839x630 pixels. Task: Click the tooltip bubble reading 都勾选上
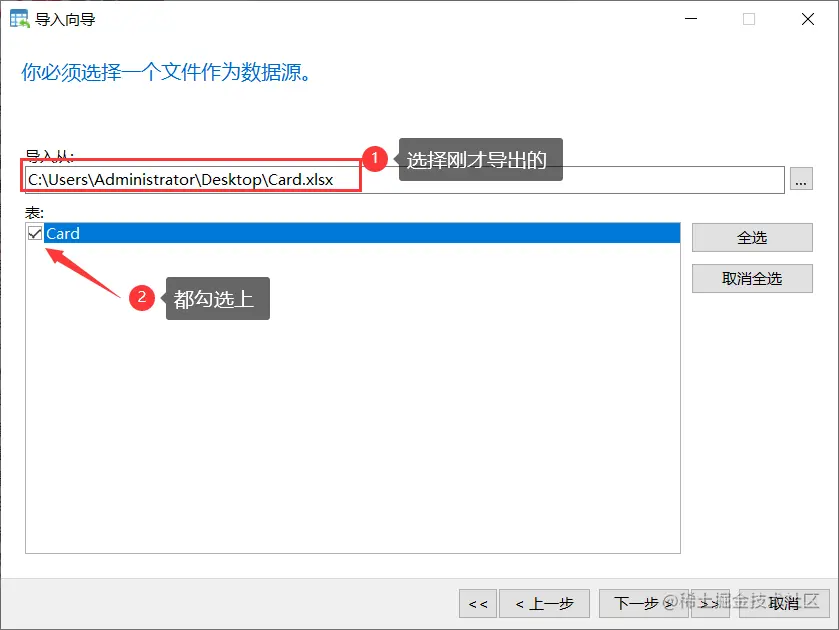pos(216,297)
